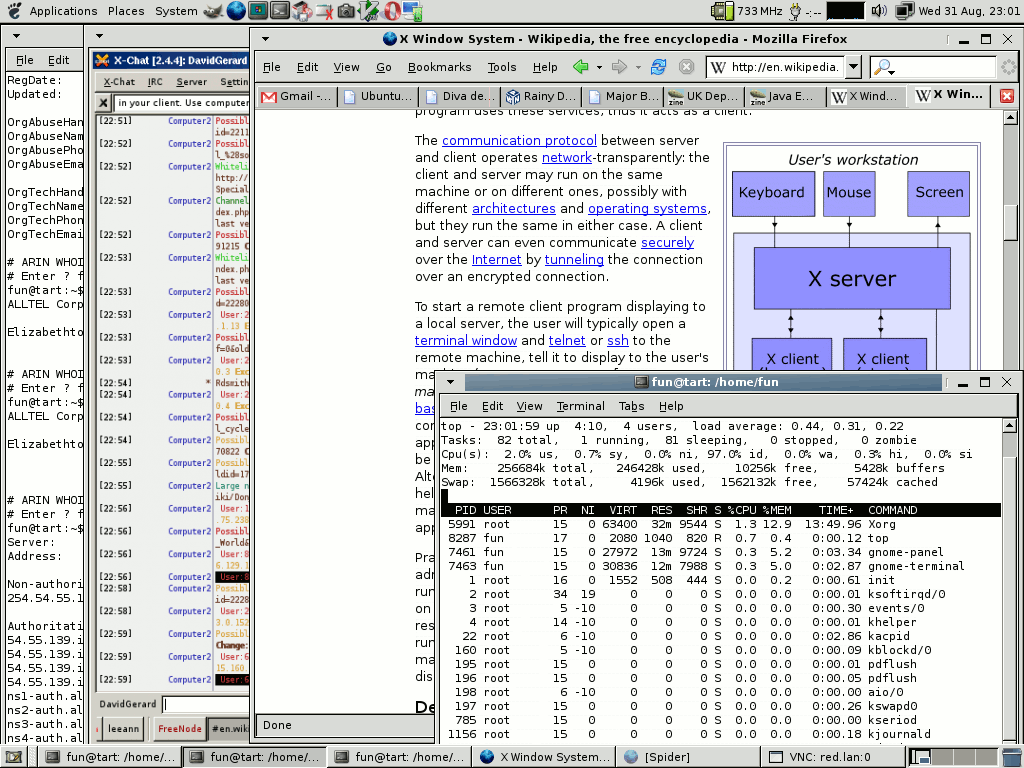This screenshot has width=1024, height=768.
Task: Open the Vim launcher in top panel
Action: point(369,11)
